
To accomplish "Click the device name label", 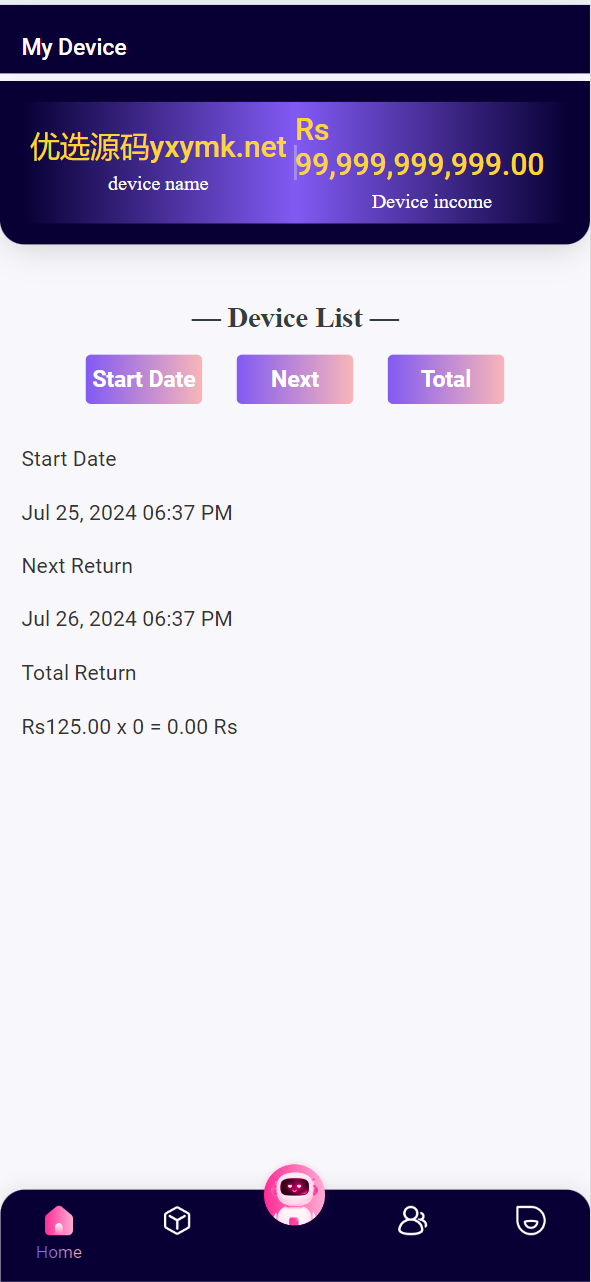I will point(158,183).
